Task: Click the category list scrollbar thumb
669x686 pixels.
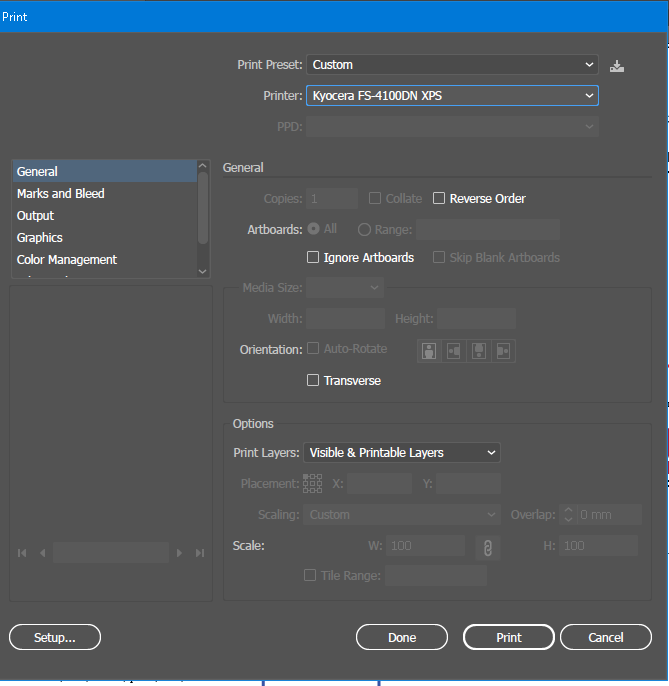Action: (x=203, y=208)
